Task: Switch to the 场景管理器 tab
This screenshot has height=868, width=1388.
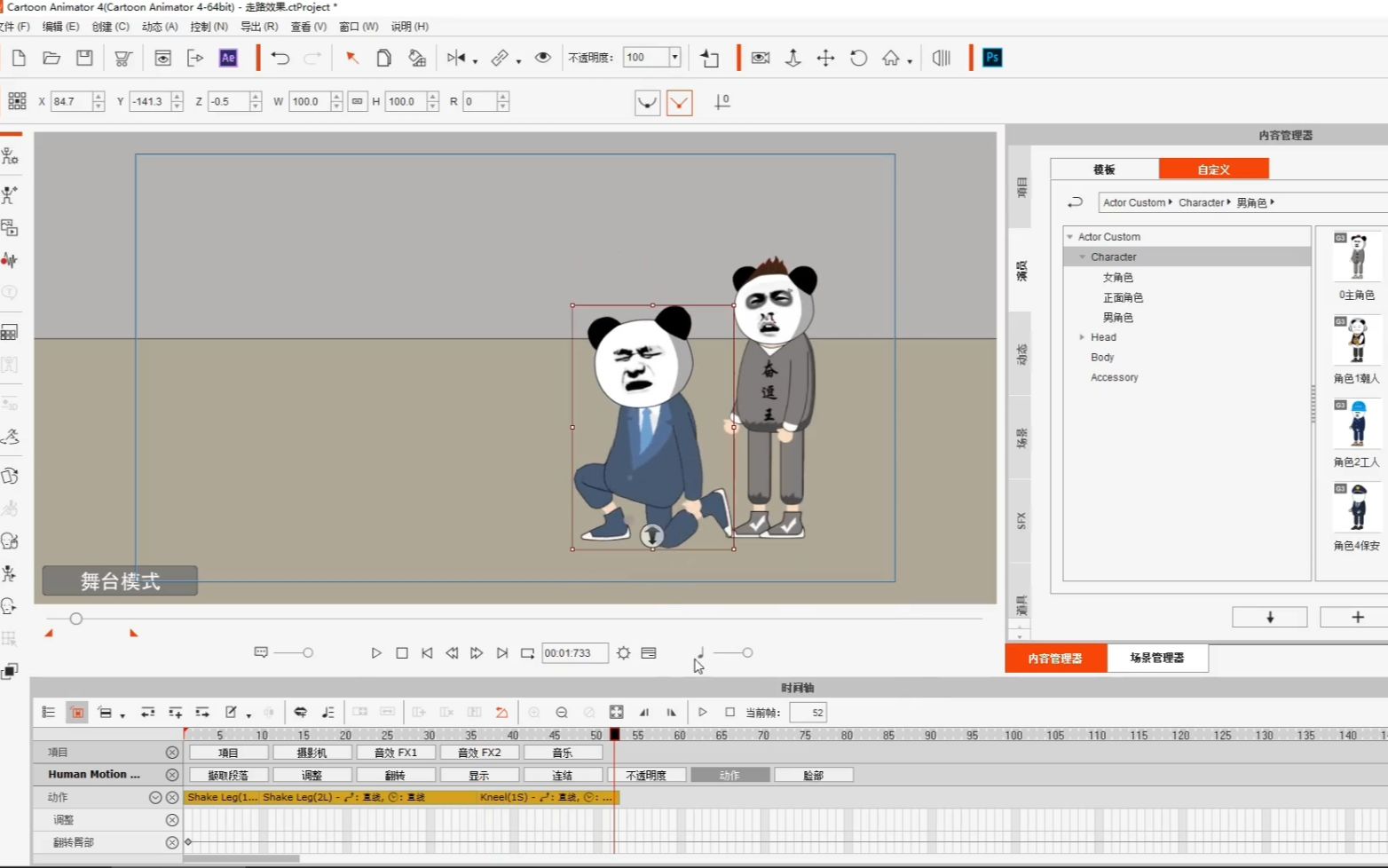Action: pos(1157,658)
